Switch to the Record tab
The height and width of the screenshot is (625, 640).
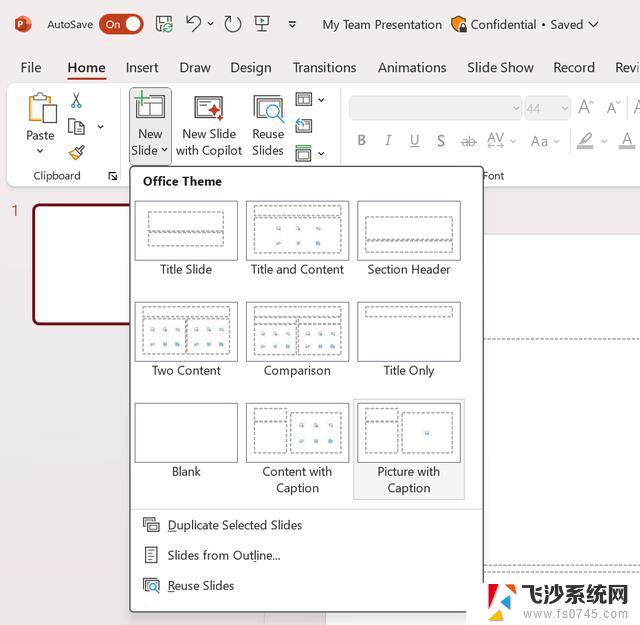pyautogui.click(x=574, y=67)
